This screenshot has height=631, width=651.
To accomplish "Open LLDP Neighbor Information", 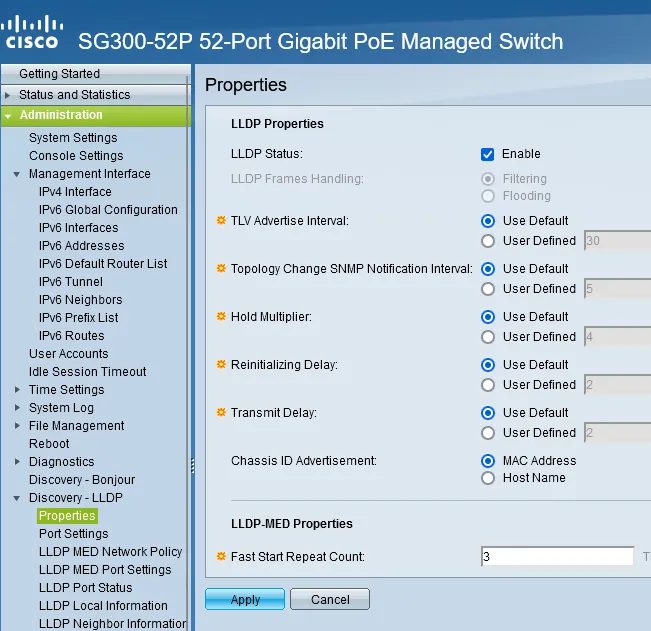I will (113, 624).
